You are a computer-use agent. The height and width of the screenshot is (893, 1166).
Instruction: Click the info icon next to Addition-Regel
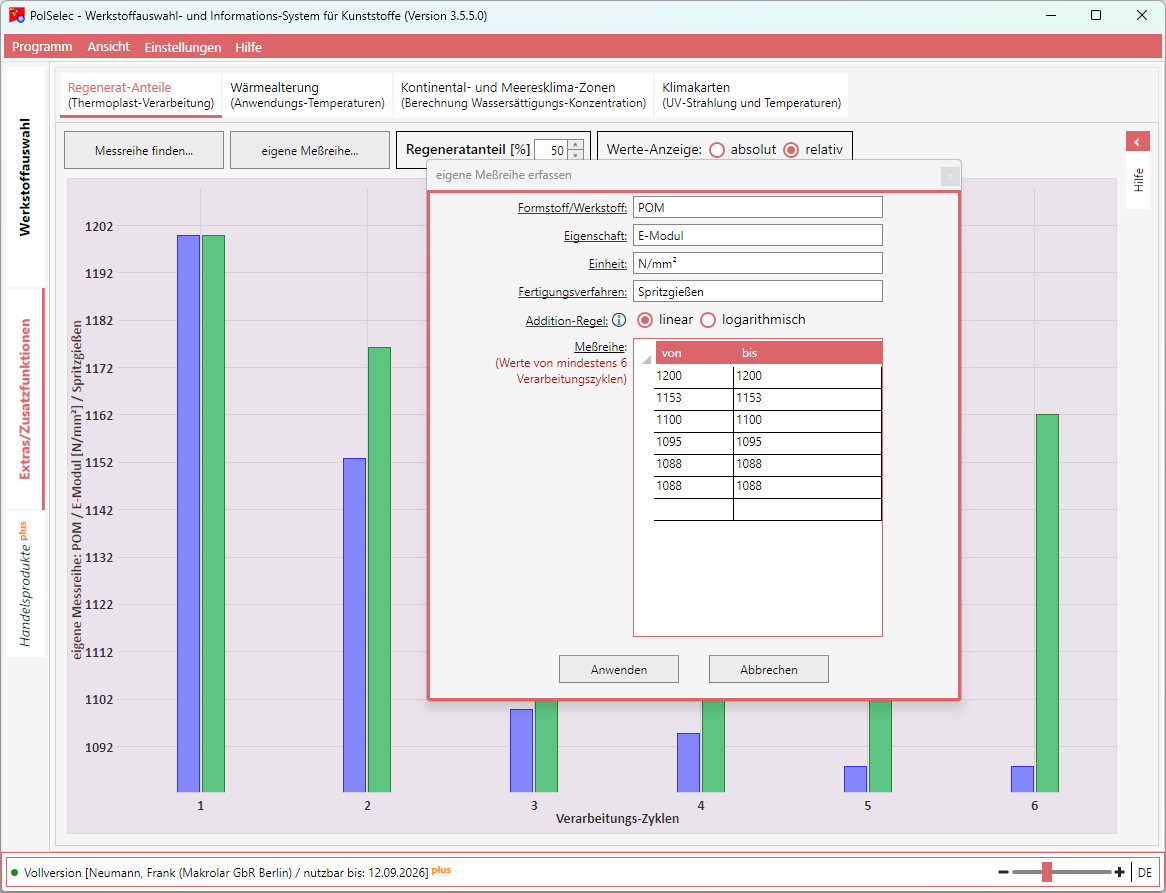pos(619,320)
